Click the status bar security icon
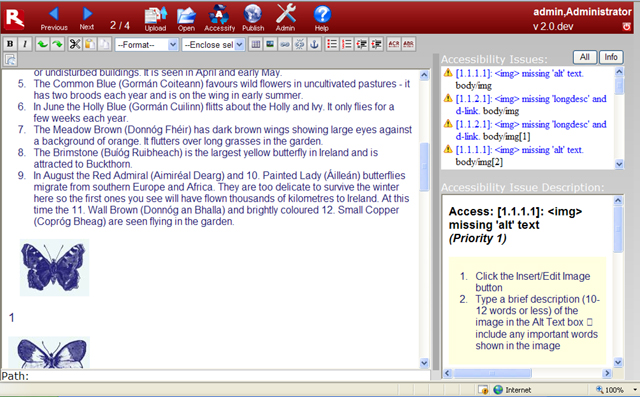This screenshot has width=640, height=397. click(483, 390)
